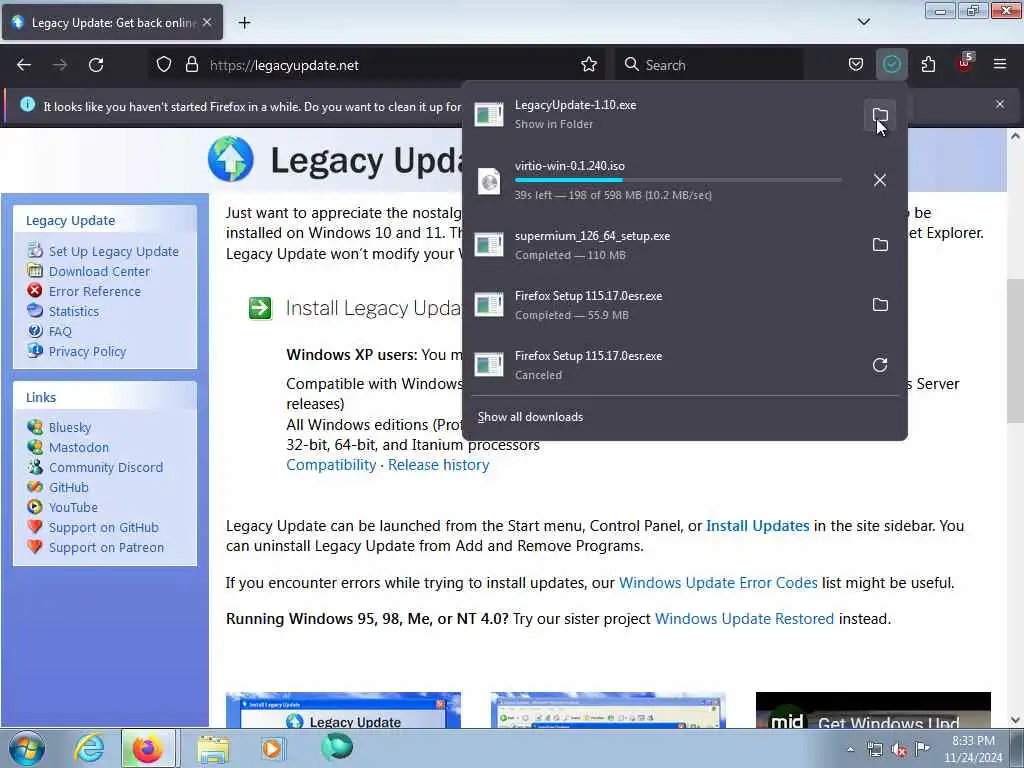Go to the Error Reference page
The image size is (1024, 768).
(x=95, y=291)
